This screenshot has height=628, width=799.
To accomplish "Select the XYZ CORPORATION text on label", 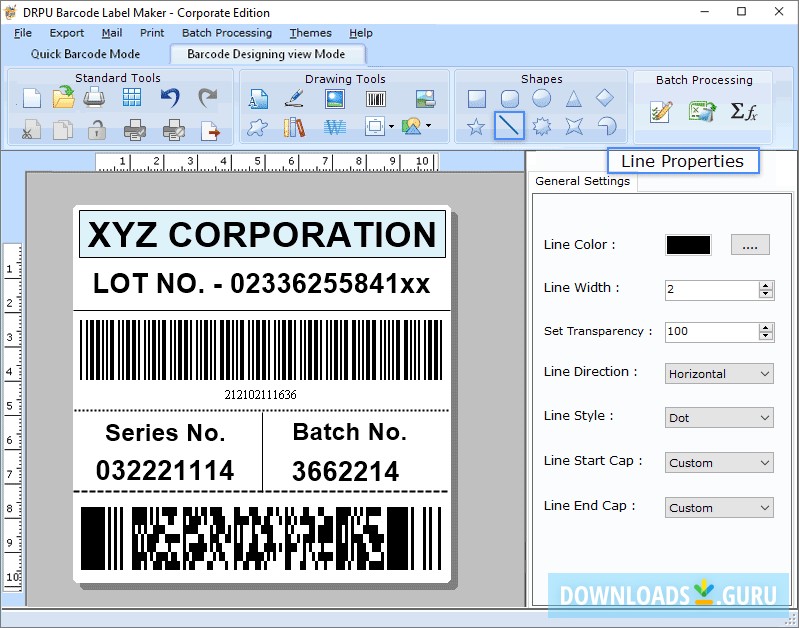I will pyautogui.click(x=262, y=234).
